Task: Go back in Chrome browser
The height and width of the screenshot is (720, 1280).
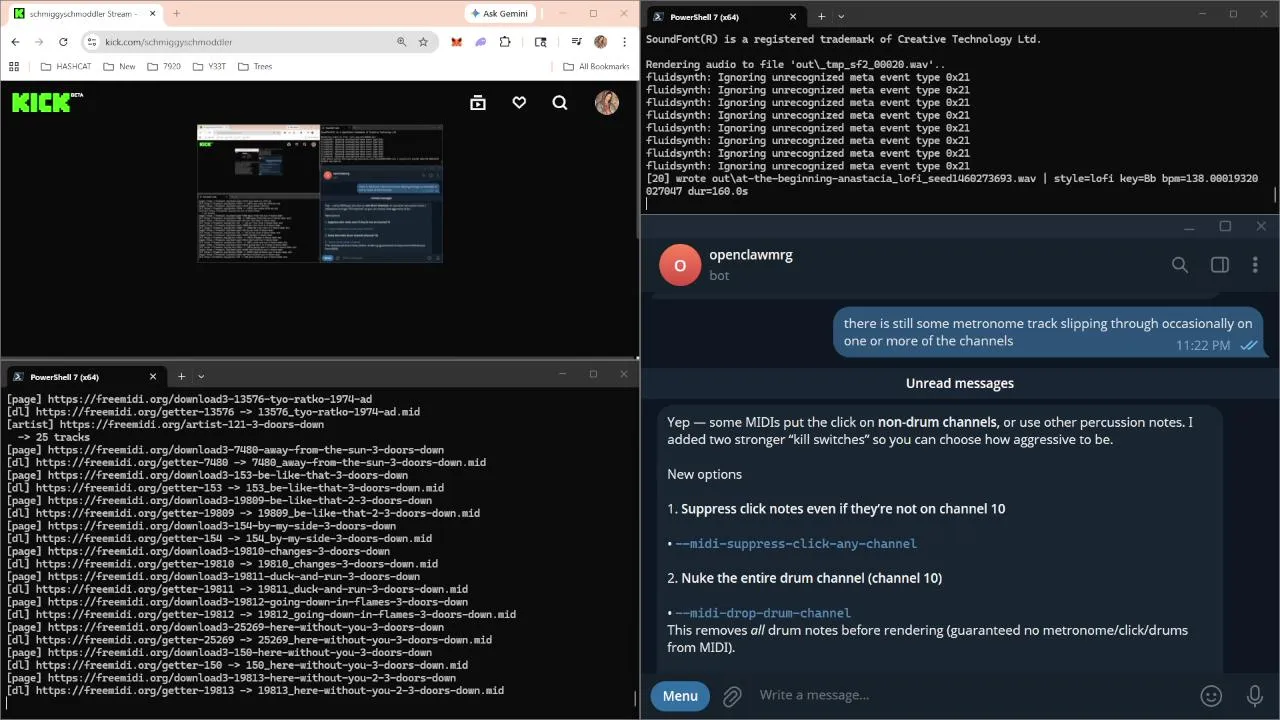Action: coord(16,42)
